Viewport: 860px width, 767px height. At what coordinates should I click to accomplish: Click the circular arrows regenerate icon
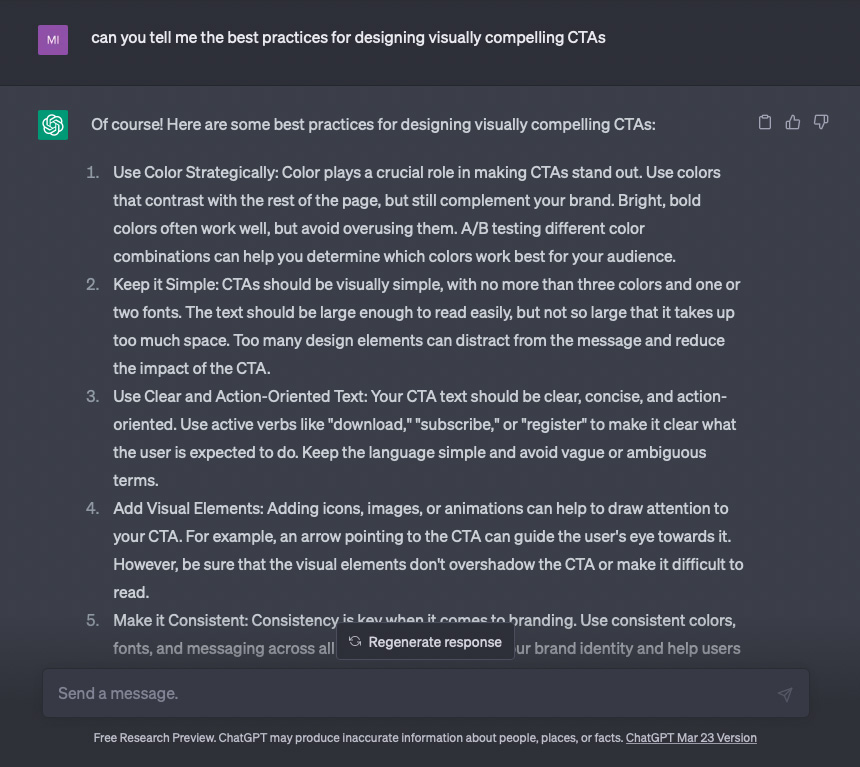pyautogui.click(x=355, y=641)
